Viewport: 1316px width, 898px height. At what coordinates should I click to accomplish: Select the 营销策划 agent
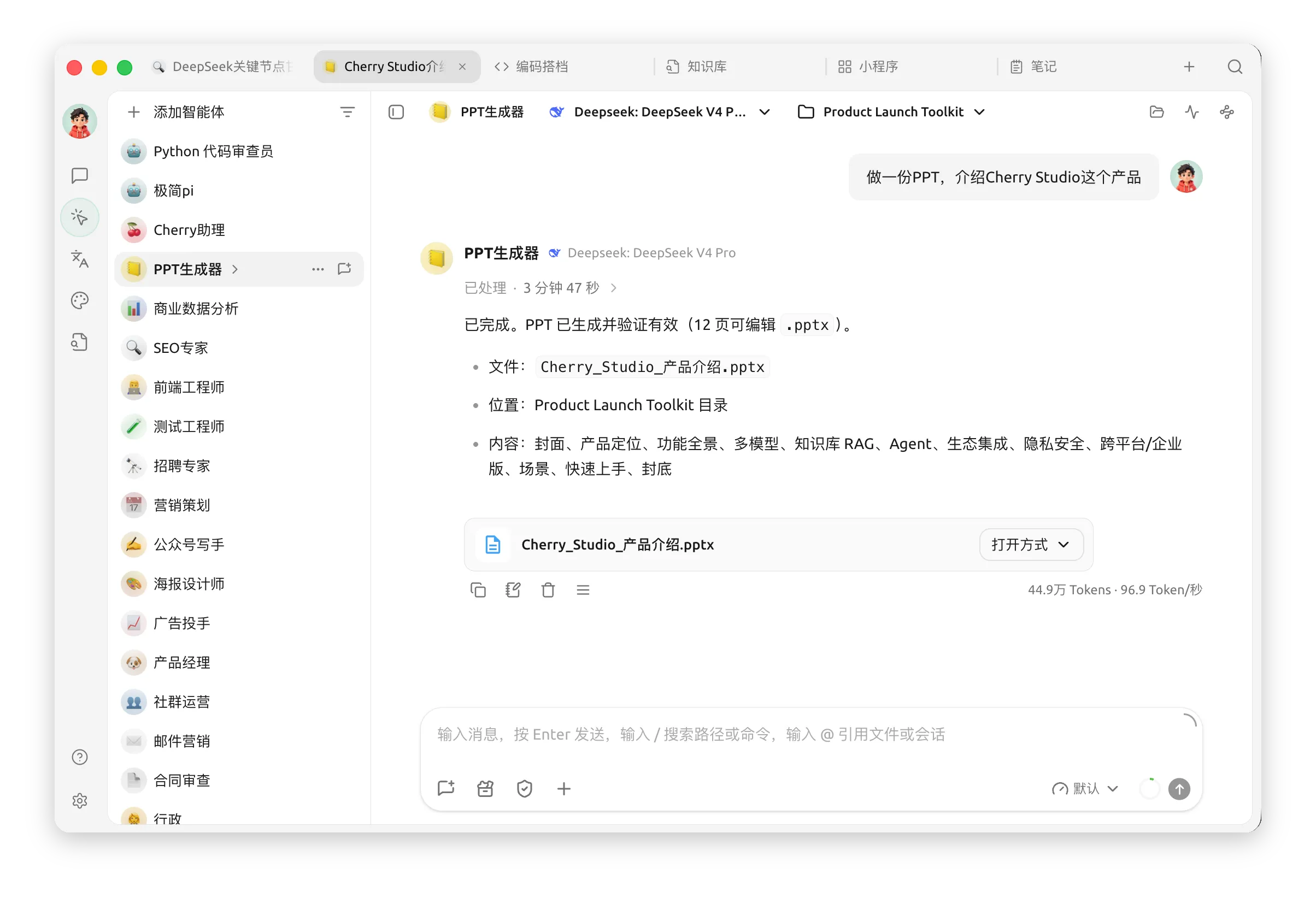pos(239,505)
